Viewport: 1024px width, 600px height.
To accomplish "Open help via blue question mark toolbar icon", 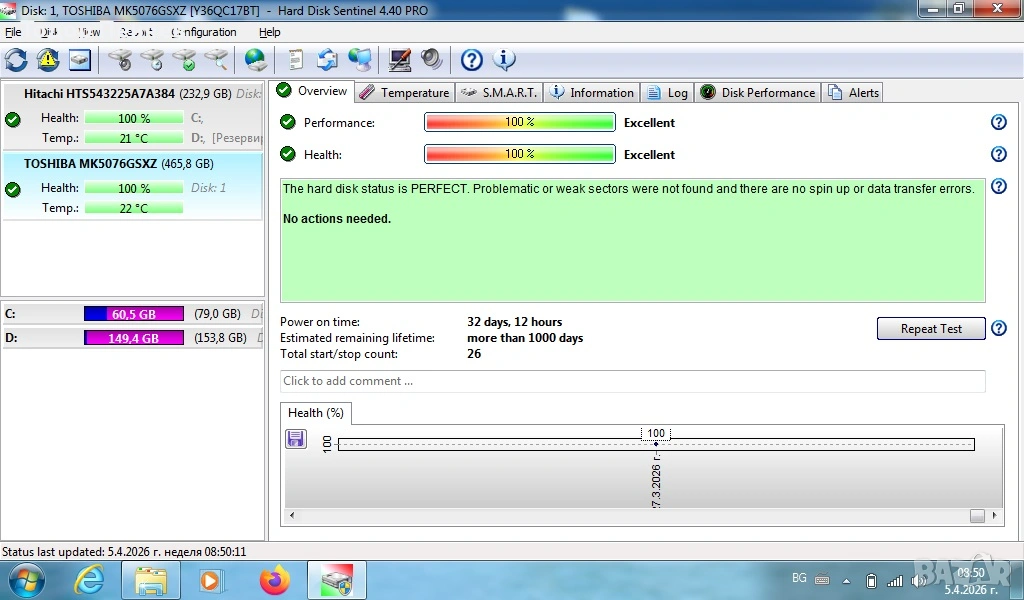I will click(x=471, y=60).
